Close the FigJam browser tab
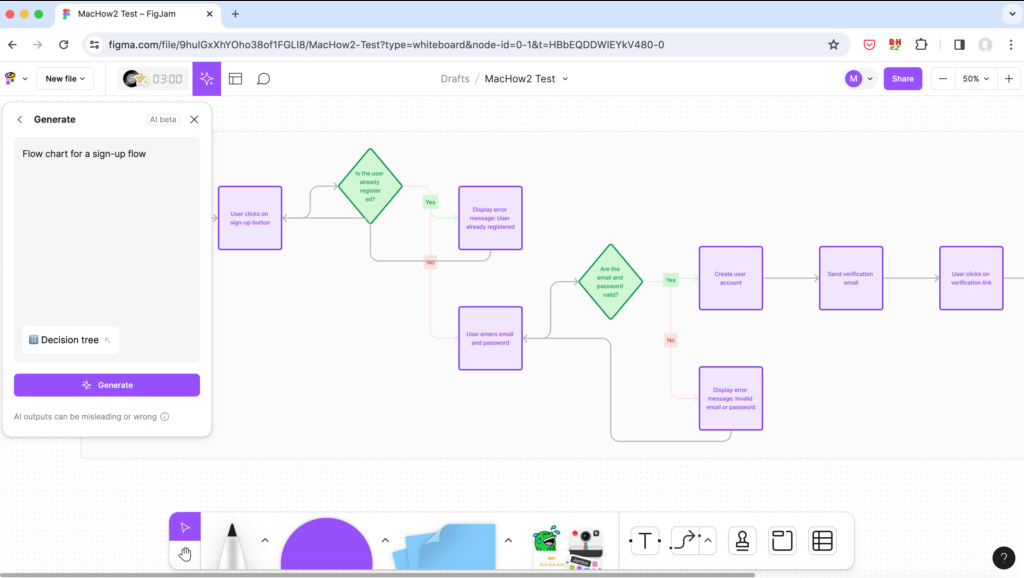 210,14
